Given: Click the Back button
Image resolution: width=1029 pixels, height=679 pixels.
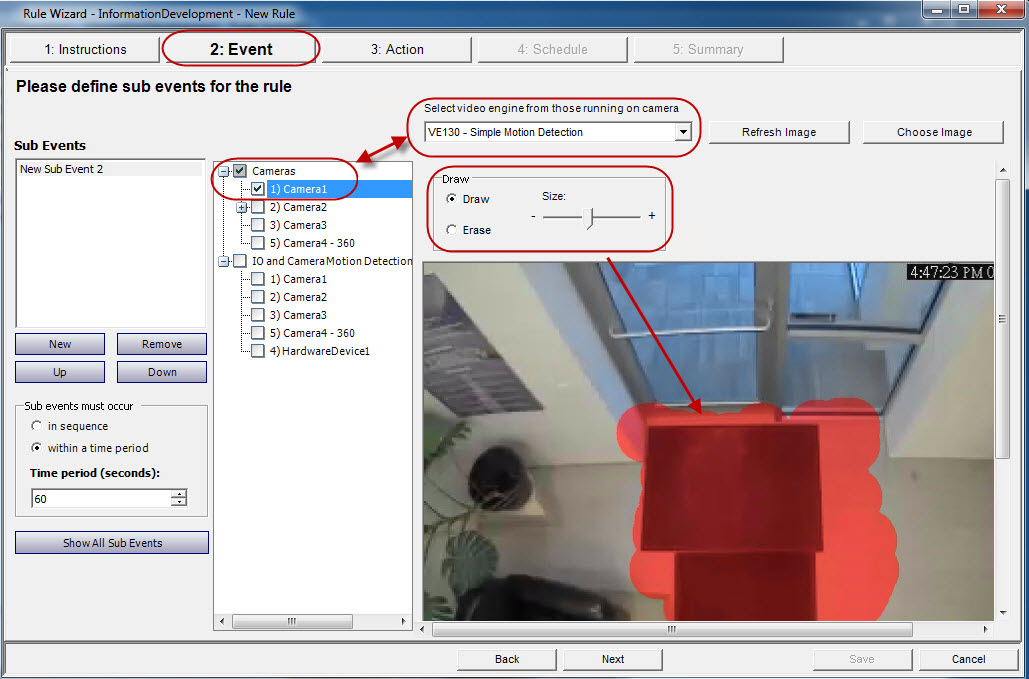Looking at the screenshot, I should pyautogui.click(x=507, y=659).
